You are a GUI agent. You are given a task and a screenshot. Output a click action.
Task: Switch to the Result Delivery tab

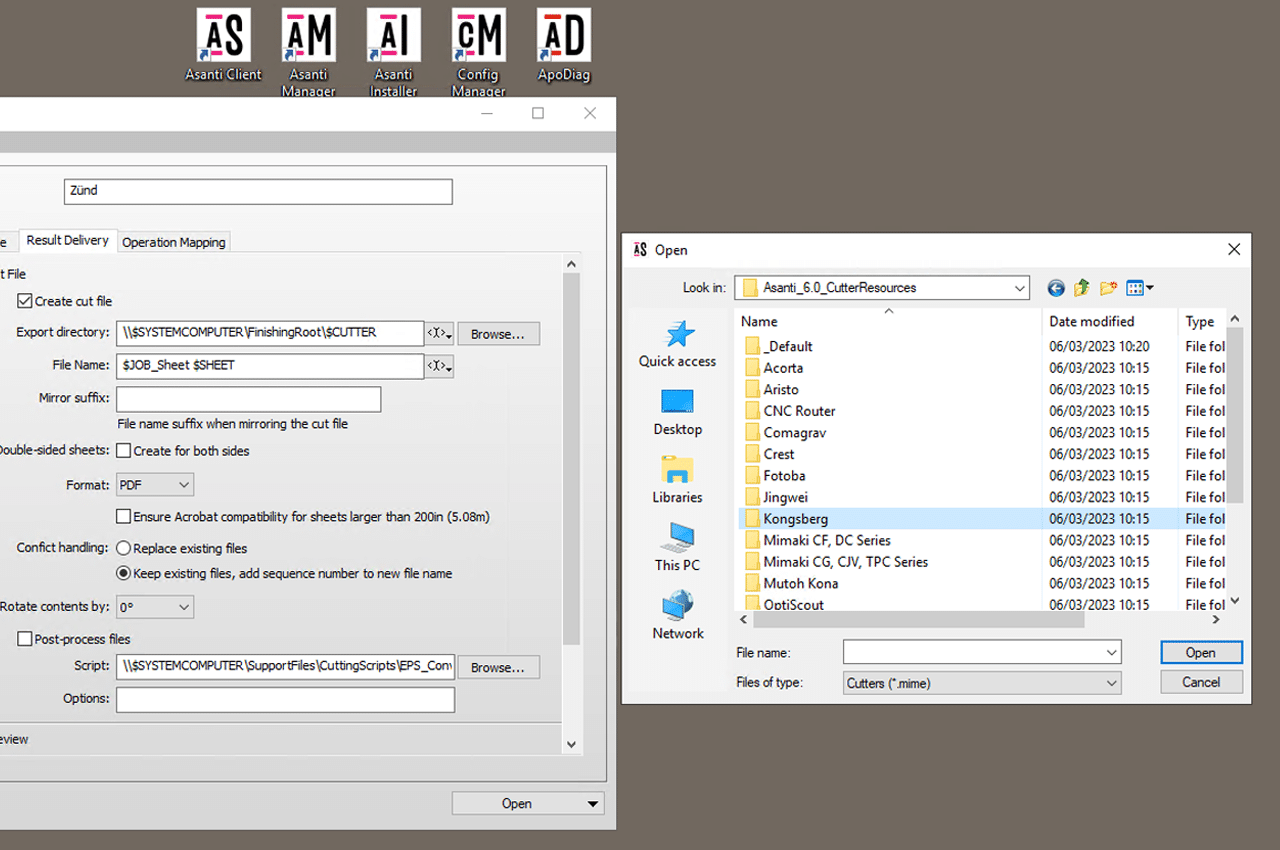click(x=68, y=240)
